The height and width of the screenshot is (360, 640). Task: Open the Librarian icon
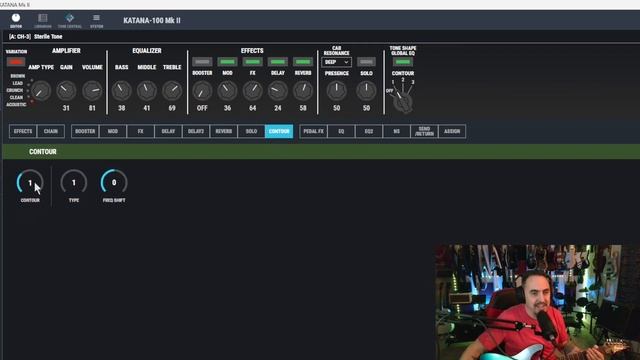[x=42, y=20]
